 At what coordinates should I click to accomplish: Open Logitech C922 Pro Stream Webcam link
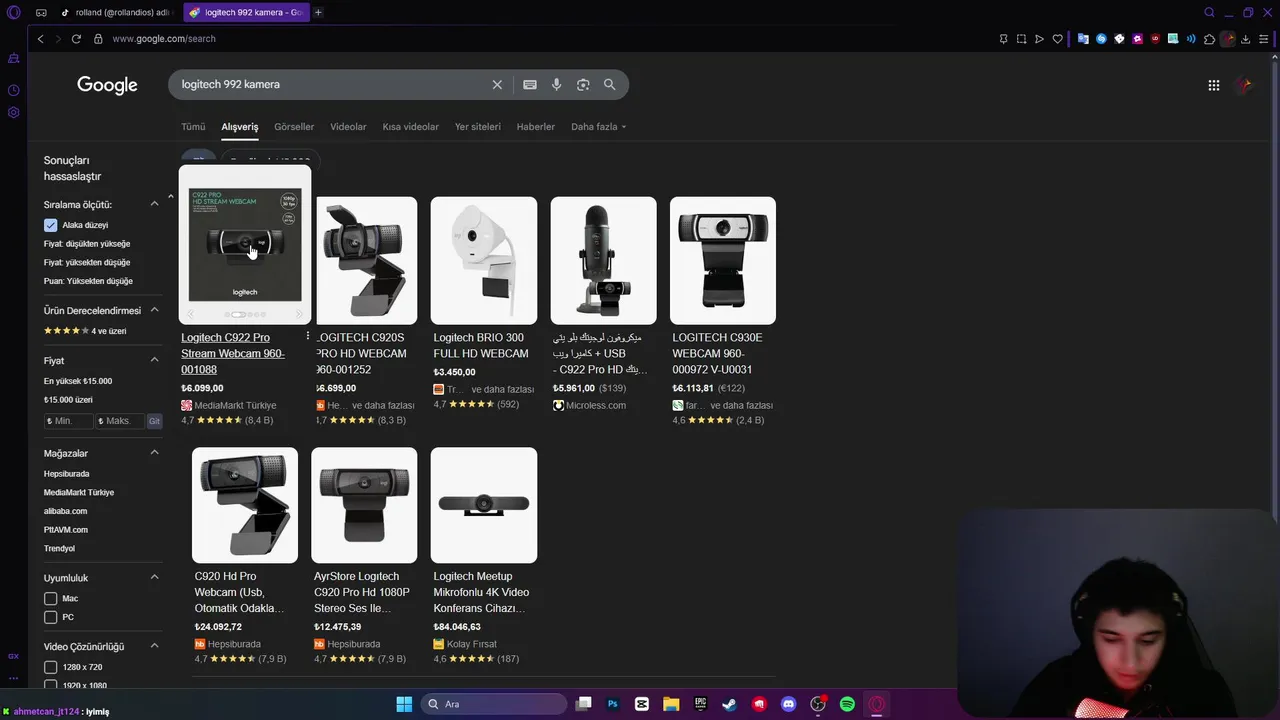coord(233,353)
